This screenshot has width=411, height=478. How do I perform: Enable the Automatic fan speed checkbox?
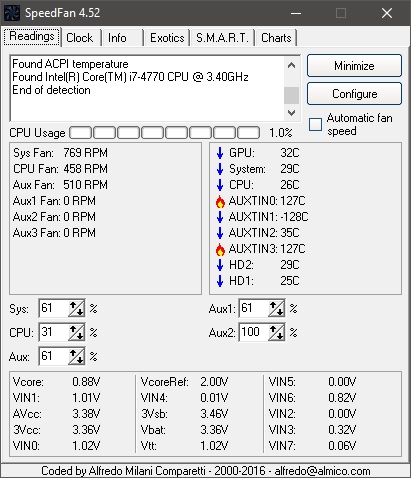tap(315, 124)
